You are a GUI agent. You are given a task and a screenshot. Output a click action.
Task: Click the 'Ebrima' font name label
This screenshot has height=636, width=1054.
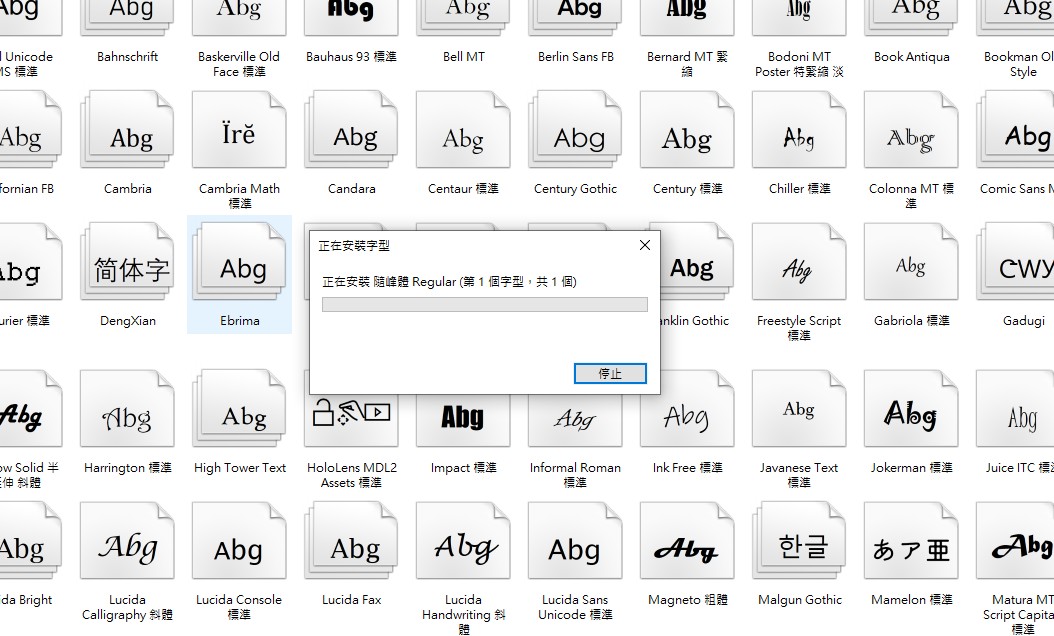239,321
